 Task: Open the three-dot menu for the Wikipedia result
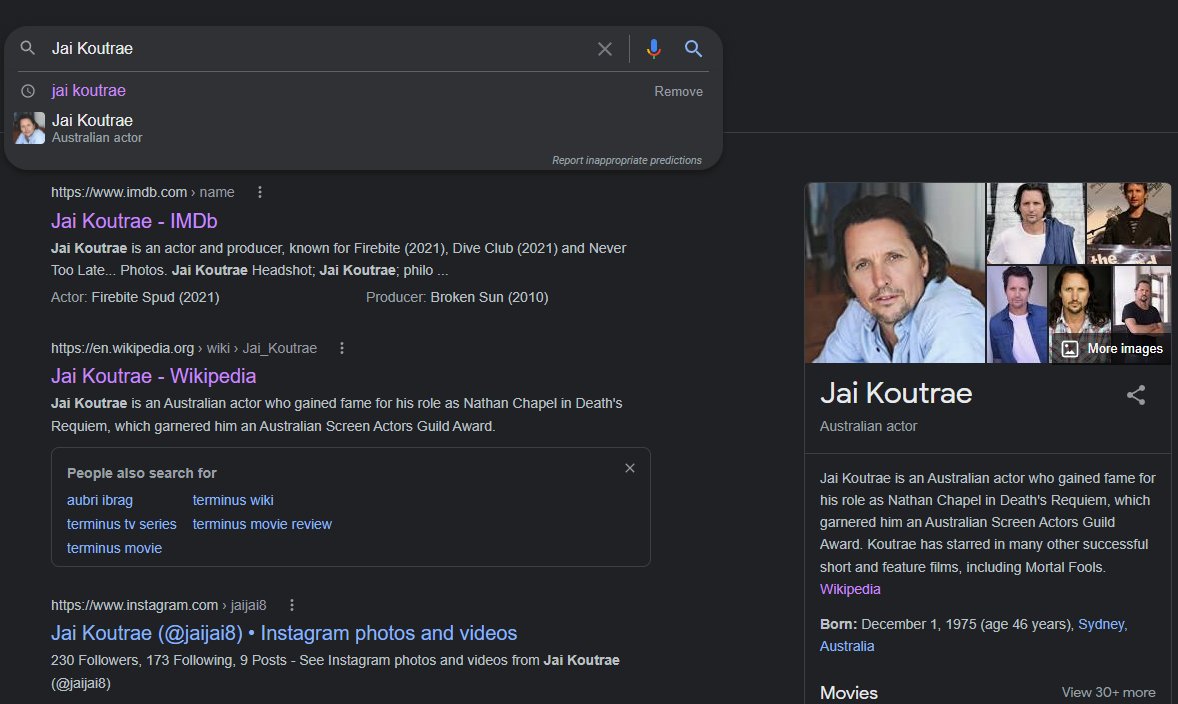342,348
